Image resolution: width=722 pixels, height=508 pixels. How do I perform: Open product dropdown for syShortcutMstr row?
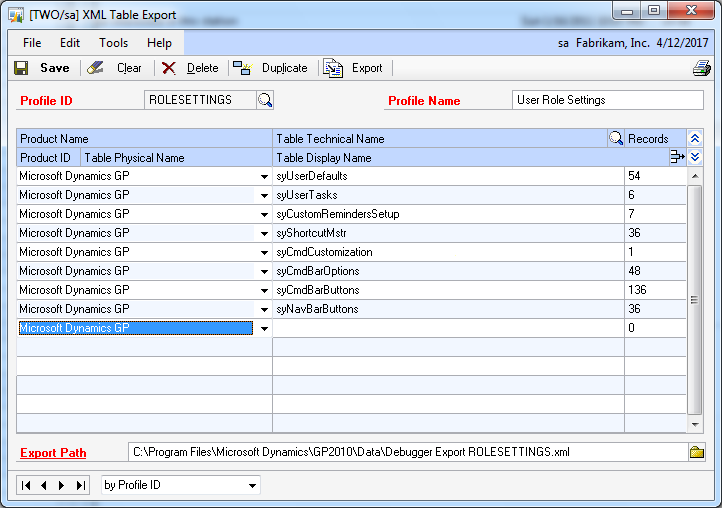[264, 234]
